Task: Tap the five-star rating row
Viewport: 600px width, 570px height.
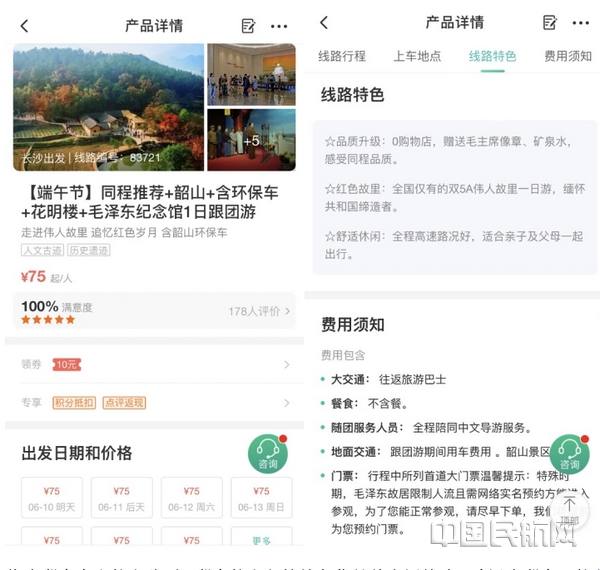Action: [x=48, y=320]
